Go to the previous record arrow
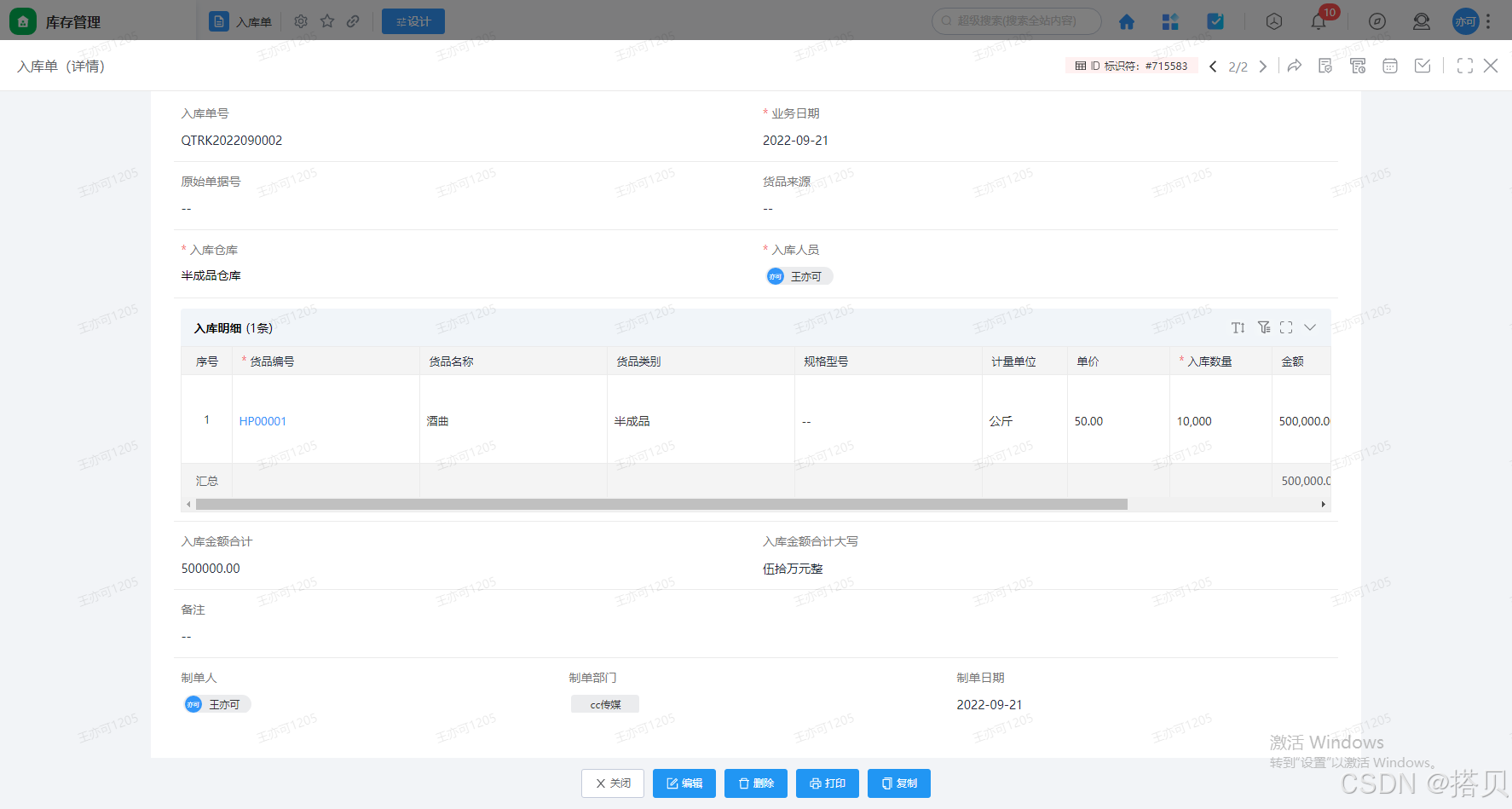Image resolution: width=1512 pixels, height=809 pixels. point(1213,66)
